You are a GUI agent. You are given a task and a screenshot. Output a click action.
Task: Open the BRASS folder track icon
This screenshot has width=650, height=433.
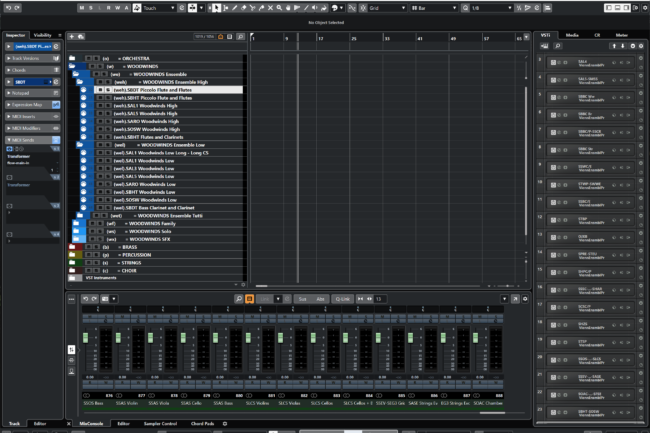(x=73, y=246)
